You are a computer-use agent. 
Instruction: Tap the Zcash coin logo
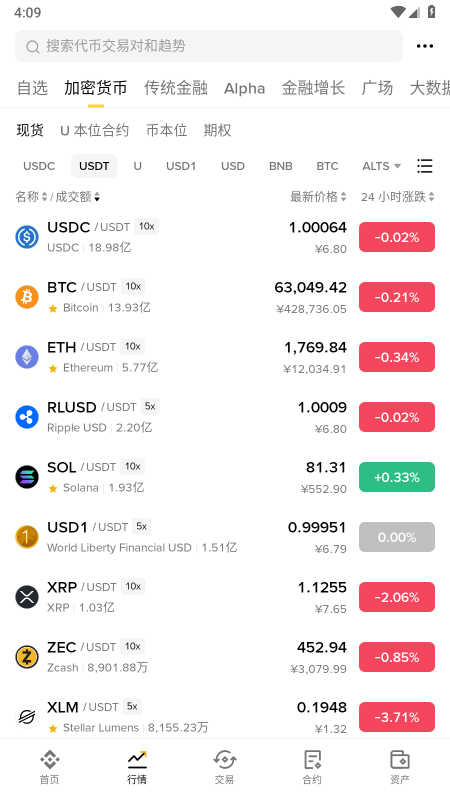tap(27, 657)
